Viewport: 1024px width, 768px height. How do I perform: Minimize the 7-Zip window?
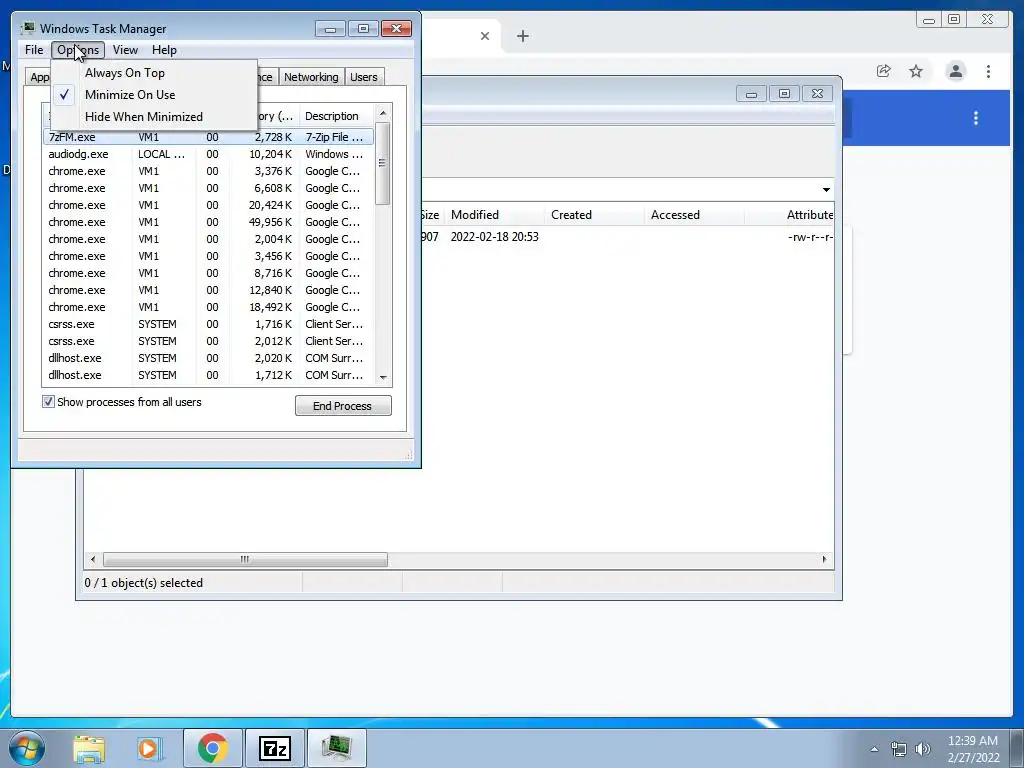[751, 94]
